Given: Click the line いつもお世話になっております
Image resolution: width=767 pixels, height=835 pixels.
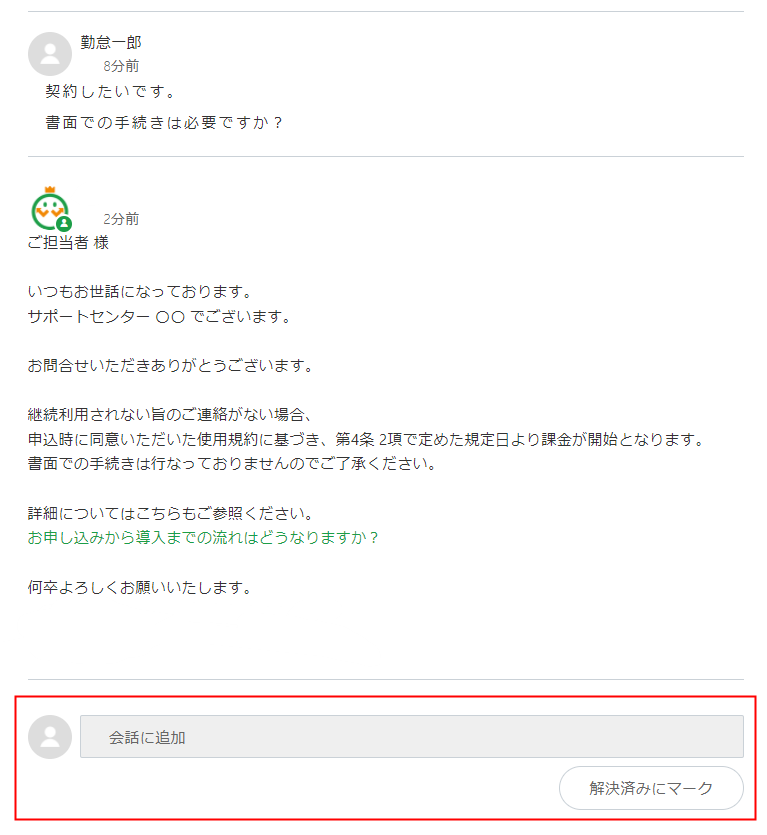Looking at the screenshot, I should [x=139, y=292].
